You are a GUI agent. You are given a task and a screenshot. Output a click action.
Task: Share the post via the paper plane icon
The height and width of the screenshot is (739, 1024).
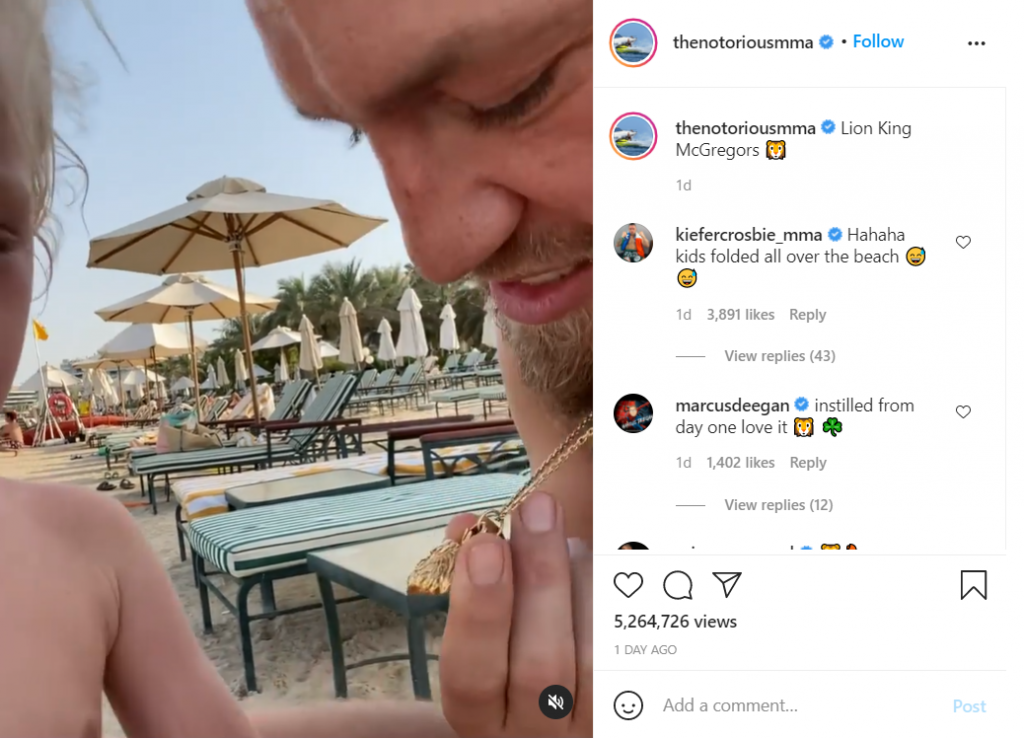coord(727,585)
